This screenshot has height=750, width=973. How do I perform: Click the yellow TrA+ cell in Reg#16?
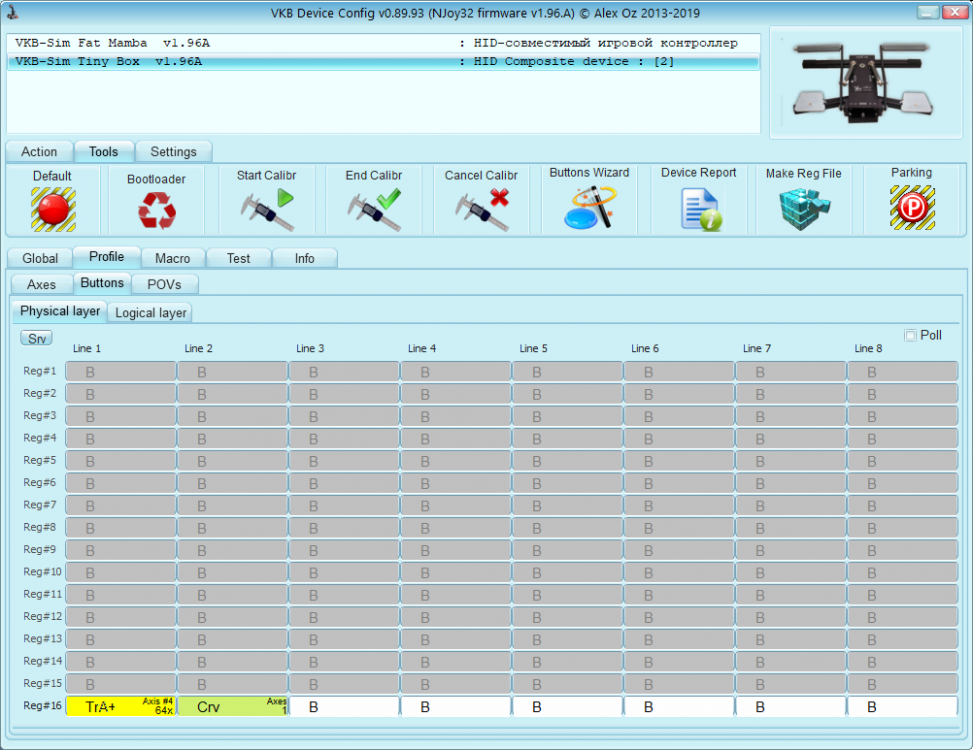(121, 707)
